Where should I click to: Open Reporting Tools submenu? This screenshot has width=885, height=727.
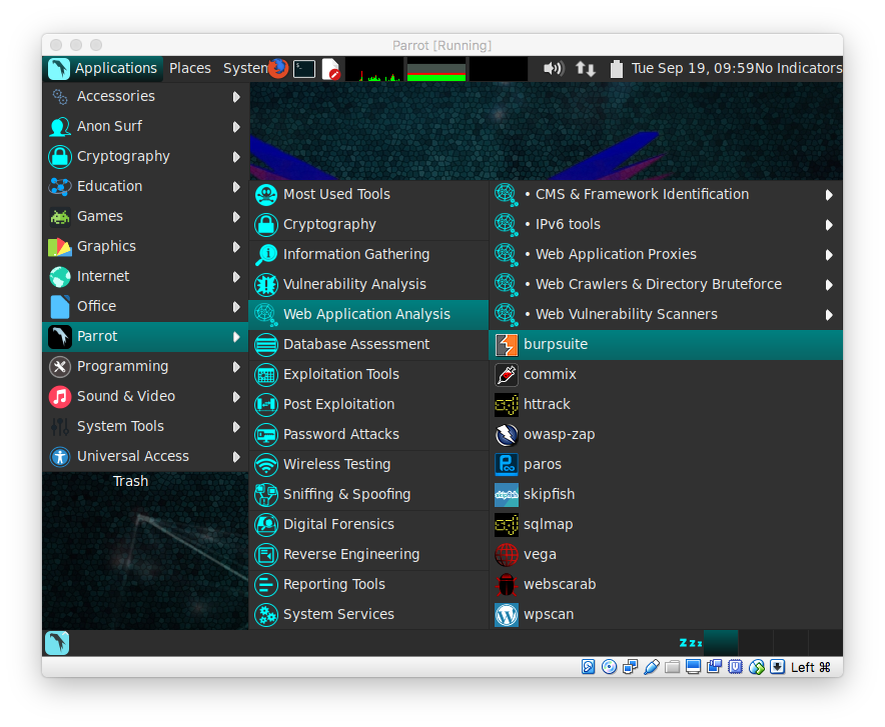click(x=369, y=584)
